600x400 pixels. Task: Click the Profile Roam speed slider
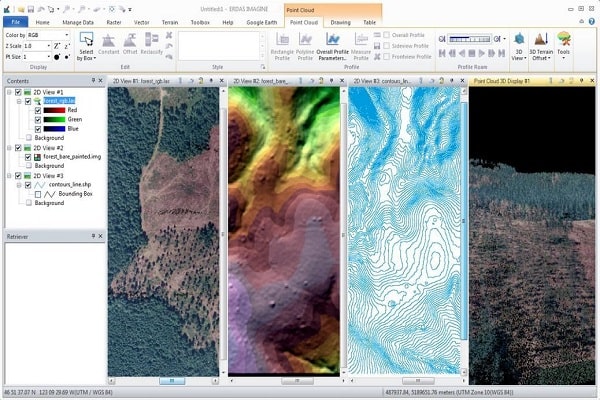[471, 36]
